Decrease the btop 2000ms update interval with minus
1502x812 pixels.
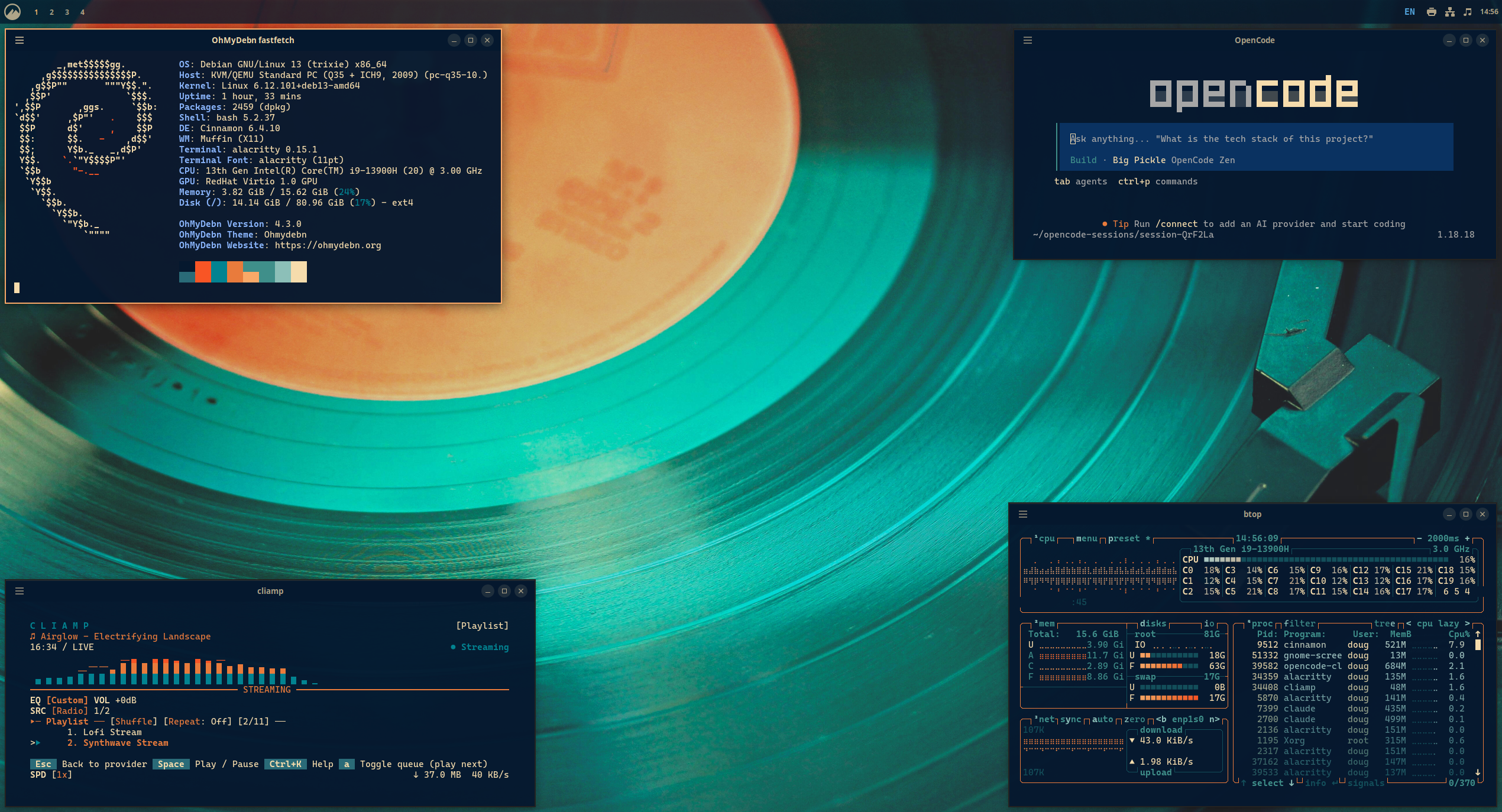click(1419, 538)
